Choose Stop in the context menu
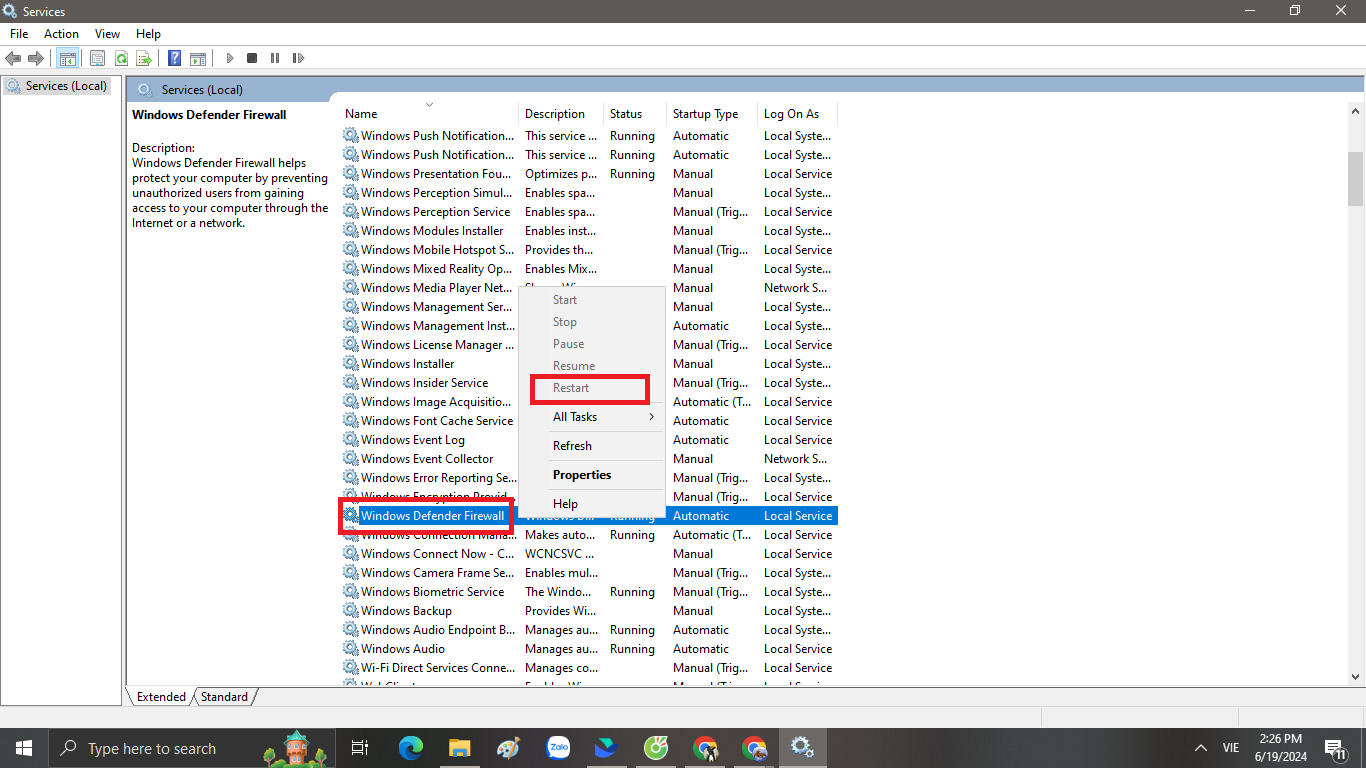Screen dimensions: 1366x768 pyautogui.click(x=591, y=322)
